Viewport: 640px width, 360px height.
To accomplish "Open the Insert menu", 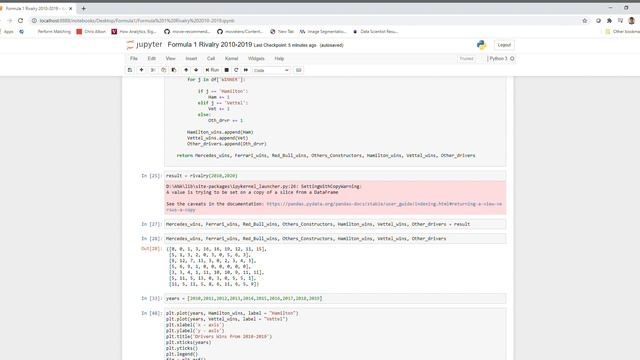I will [x=191, y=59].
